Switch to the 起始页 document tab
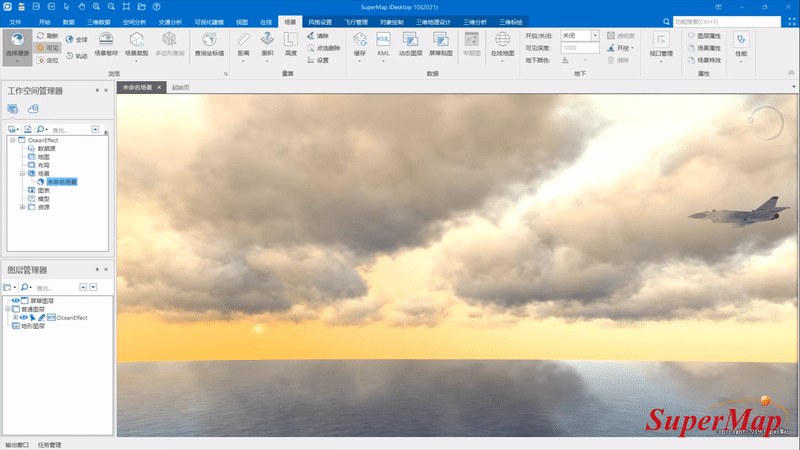Viewport: 800px width, 450px height. point(181,87)
